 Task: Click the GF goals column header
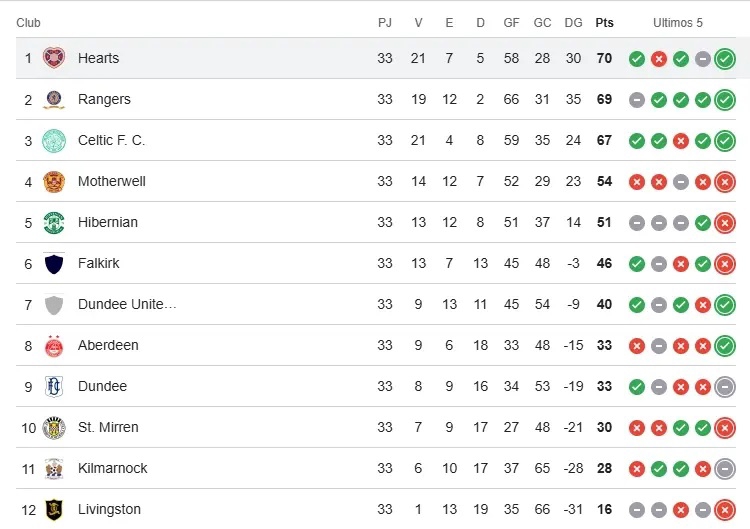tap(512, 22)
